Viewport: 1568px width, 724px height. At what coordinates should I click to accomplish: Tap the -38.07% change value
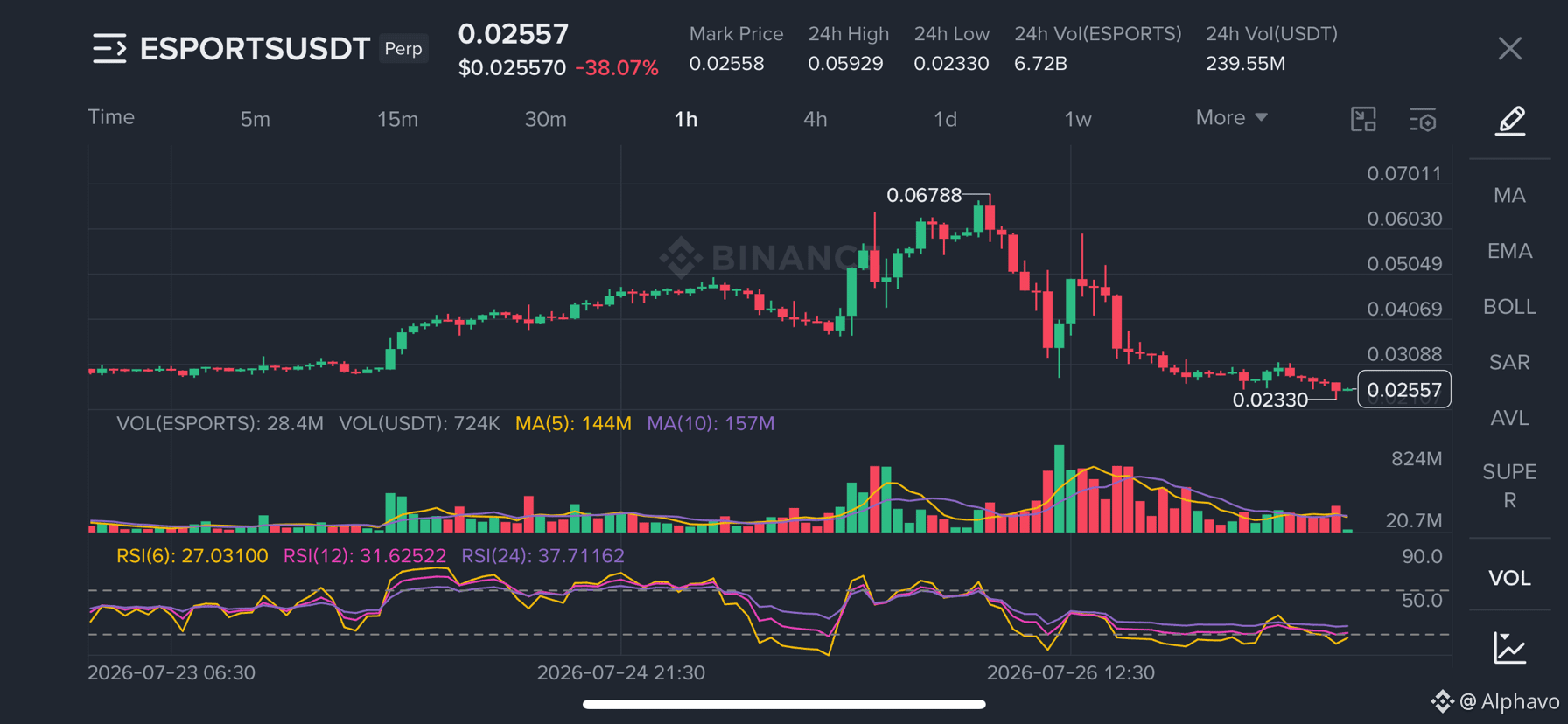point(617,68)
